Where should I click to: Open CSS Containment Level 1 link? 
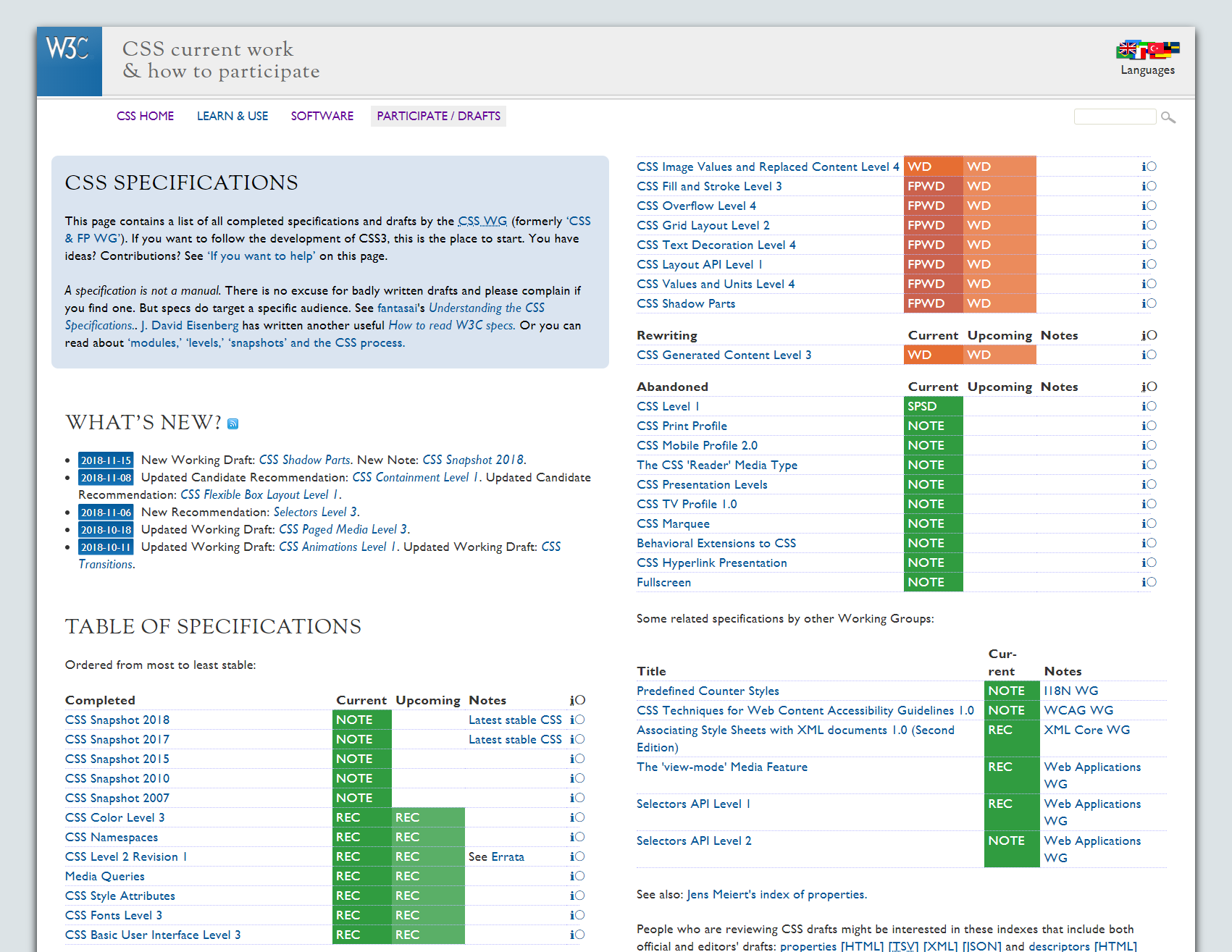416,477
